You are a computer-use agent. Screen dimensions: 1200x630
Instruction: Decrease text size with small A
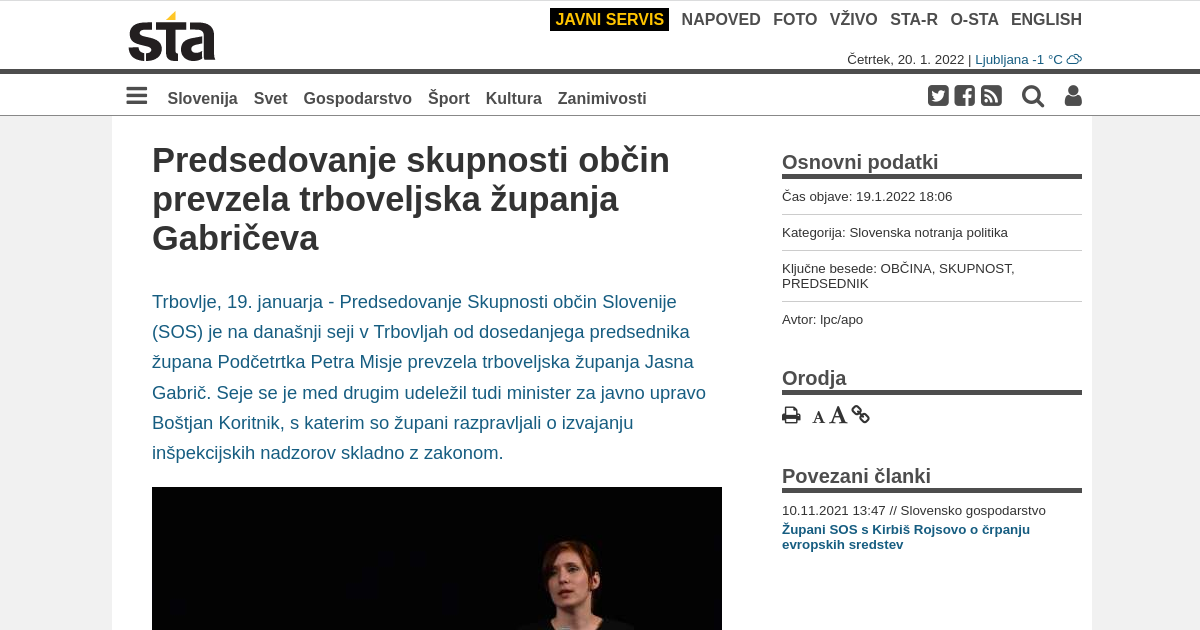[818, 417]
